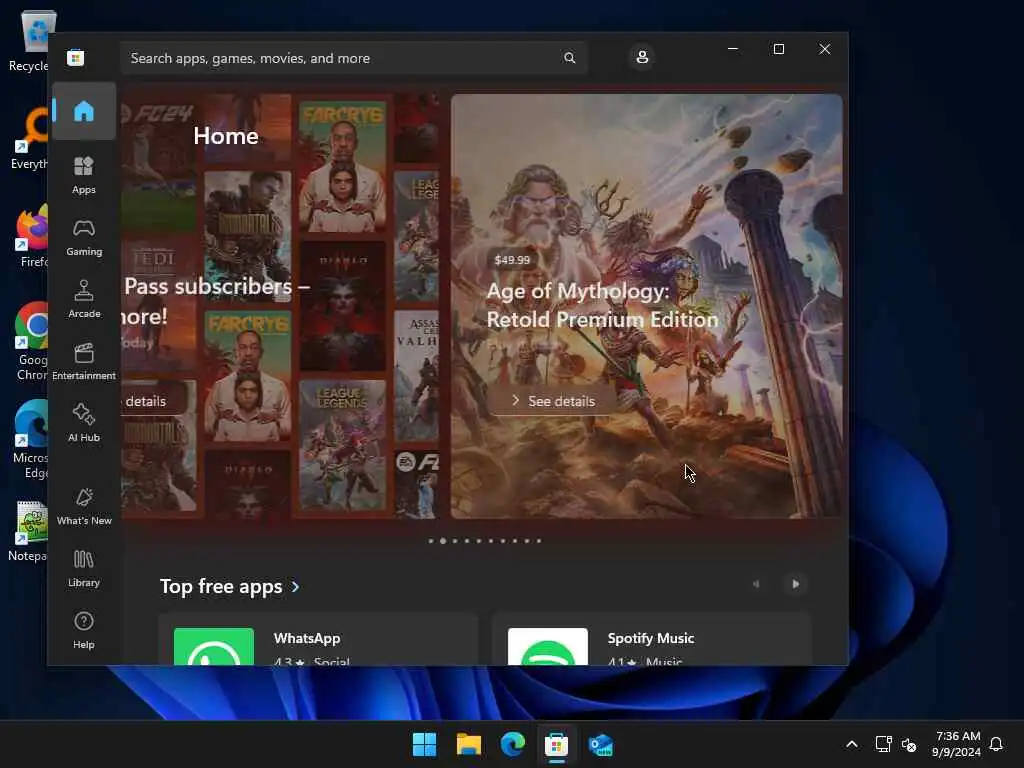
Task: Select the Everything desktop shortcut
Action: click(x=30, y=138)
